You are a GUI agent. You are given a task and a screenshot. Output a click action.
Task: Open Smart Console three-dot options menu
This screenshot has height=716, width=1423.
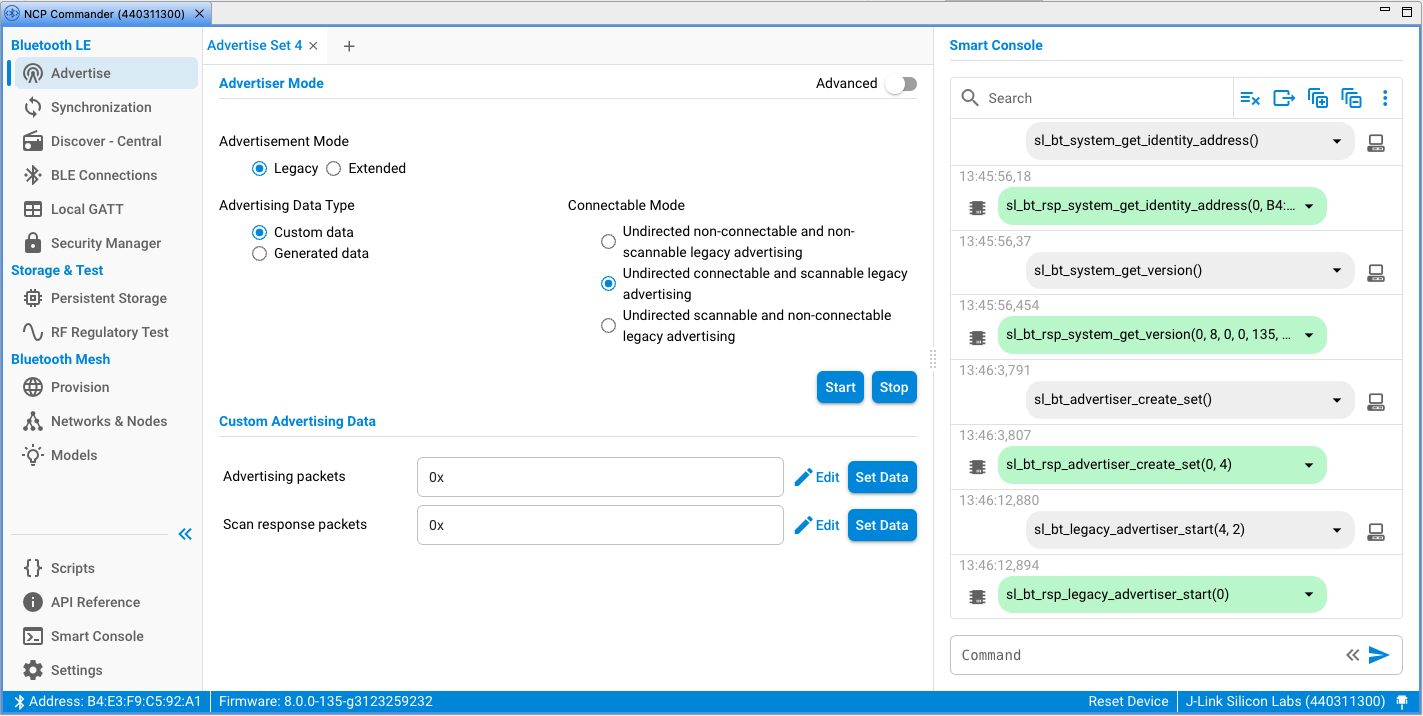1385,98
